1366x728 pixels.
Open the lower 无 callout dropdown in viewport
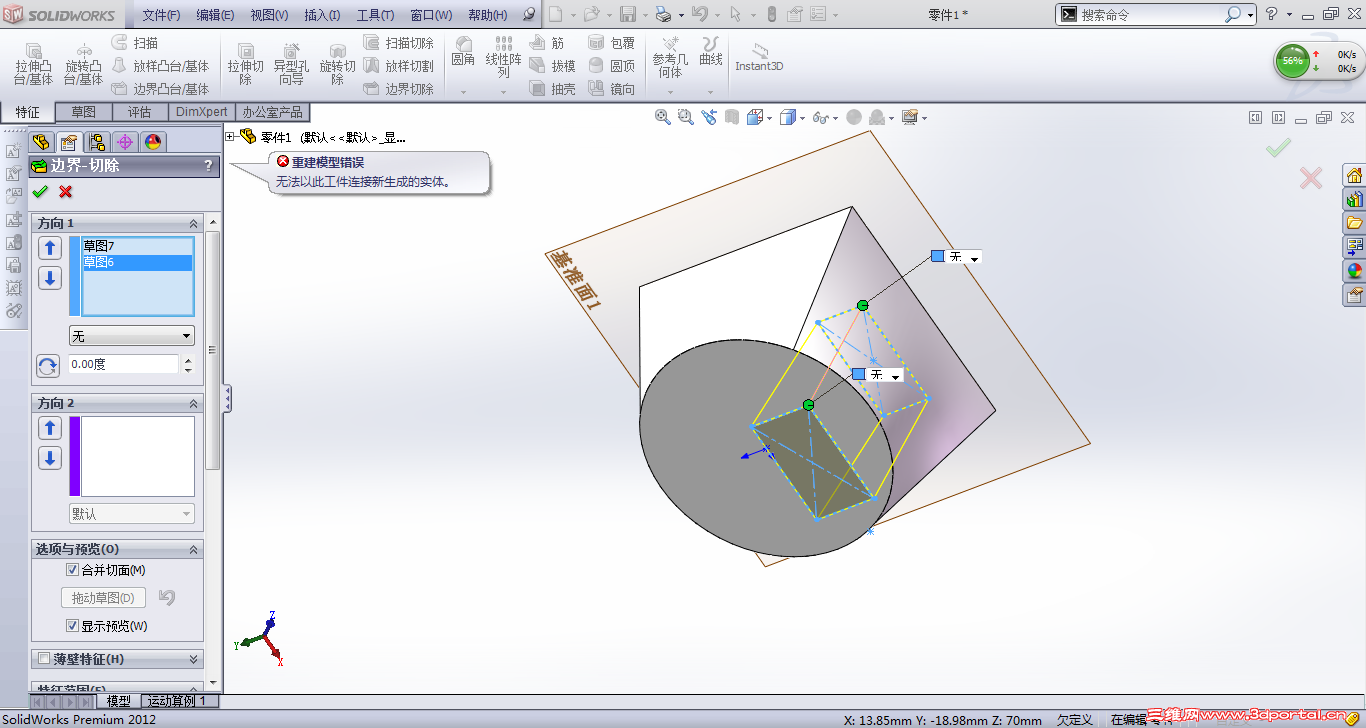[x=895, y=376]
